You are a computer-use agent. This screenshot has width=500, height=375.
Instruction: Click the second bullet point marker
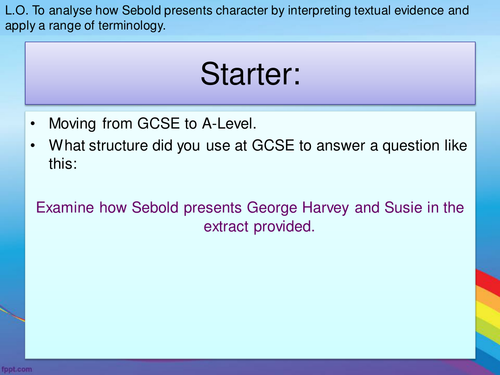click(33, 146)
